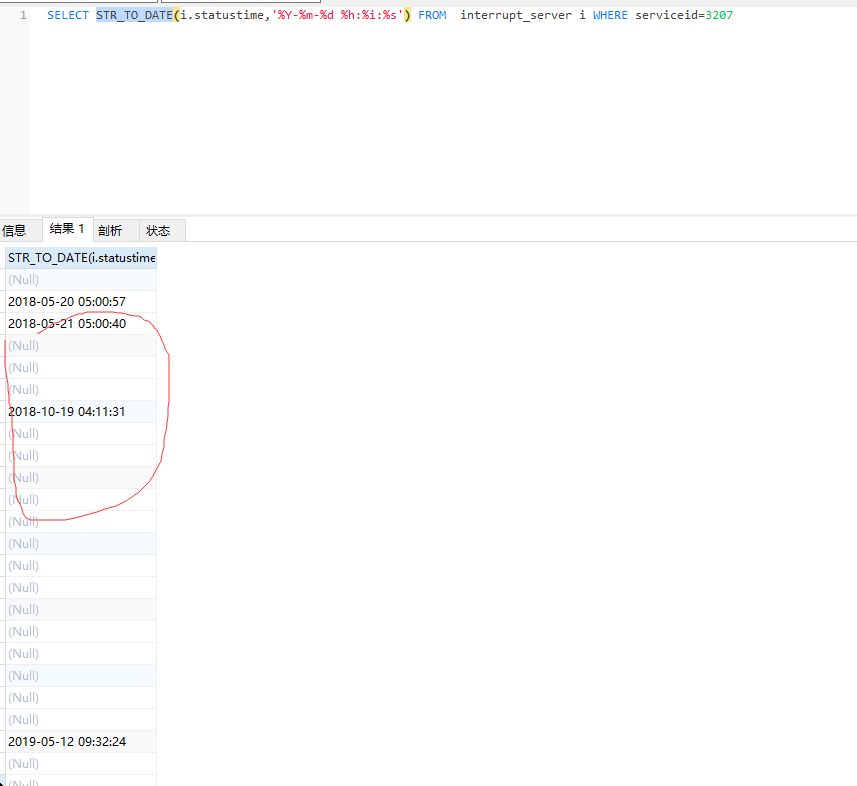Click the (Null) cell directly above 2019-05-12 row
Viewport: 857px width, 786px height.
(x=24, y=719)
